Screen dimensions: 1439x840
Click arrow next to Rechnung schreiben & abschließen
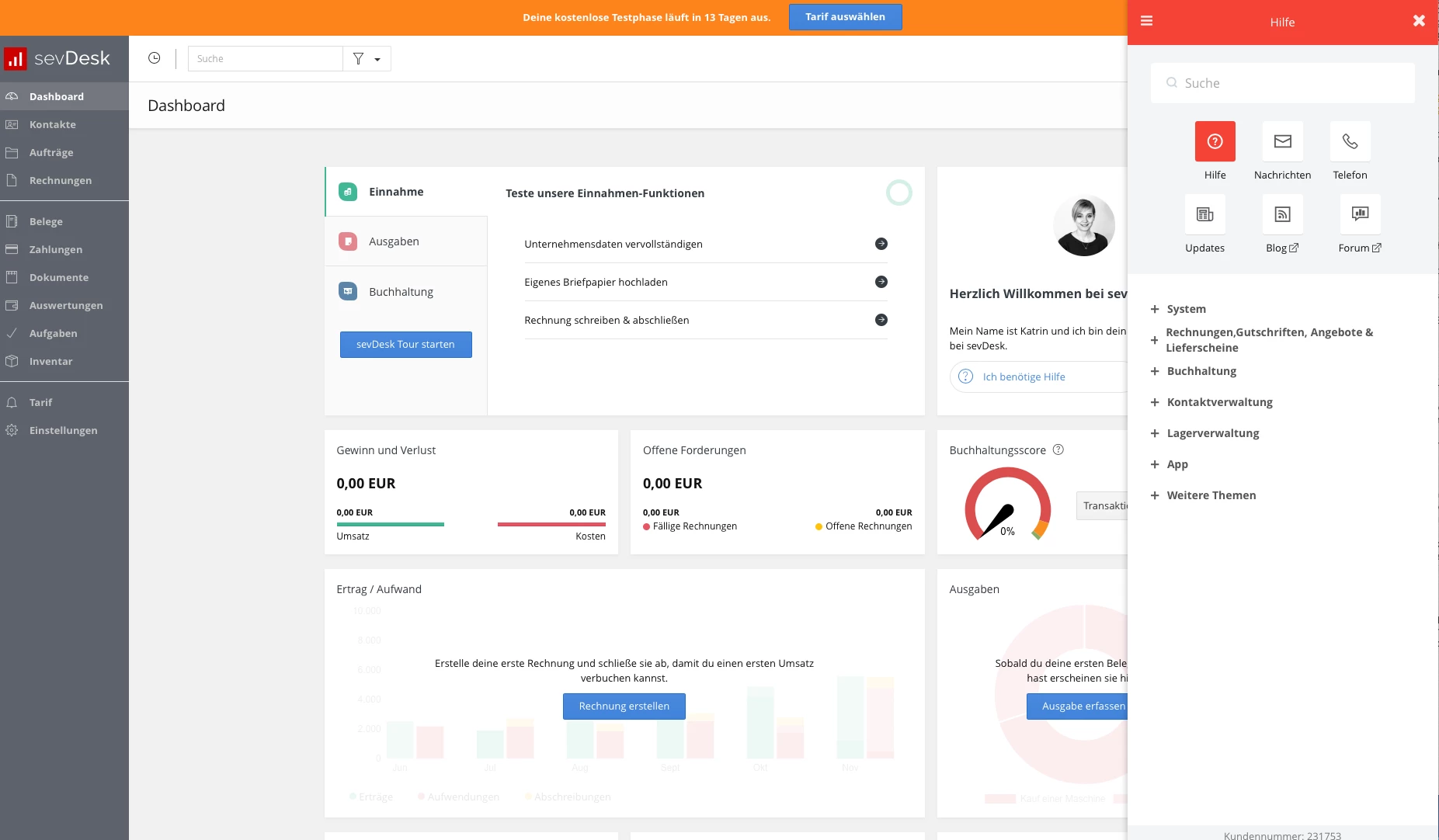(x=881, y=320)
